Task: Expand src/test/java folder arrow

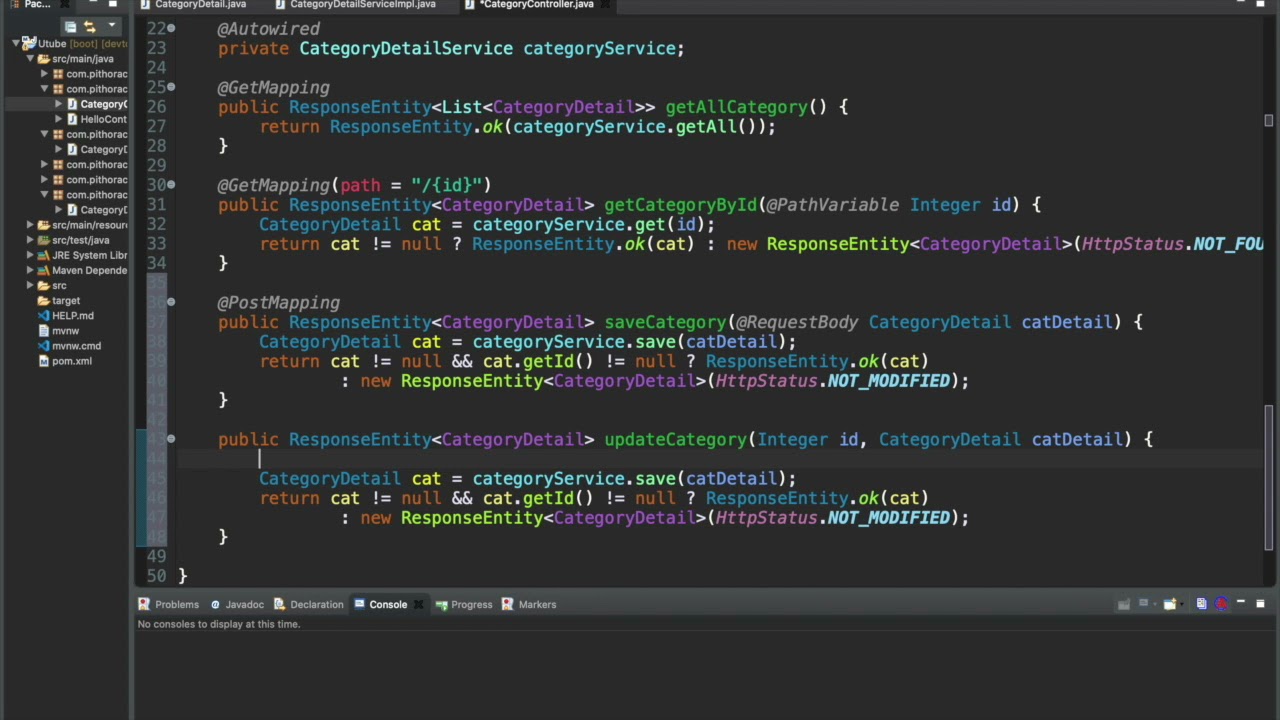Action: coord(30,240)
